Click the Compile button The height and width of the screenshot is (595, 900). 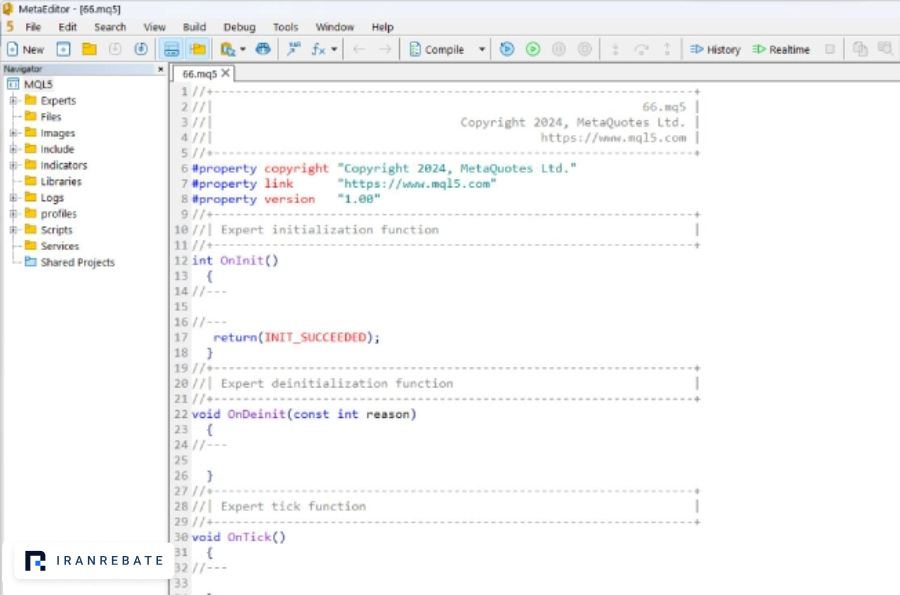(437, 49)
